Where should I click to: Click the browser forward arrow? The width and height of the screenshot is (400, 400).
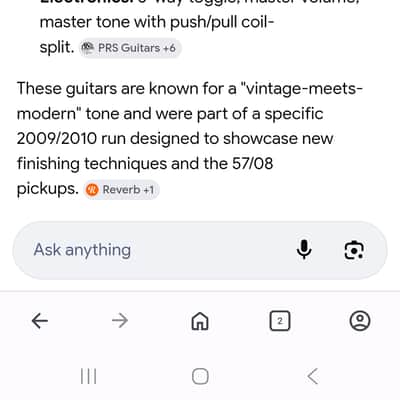(x=120, y=321)
